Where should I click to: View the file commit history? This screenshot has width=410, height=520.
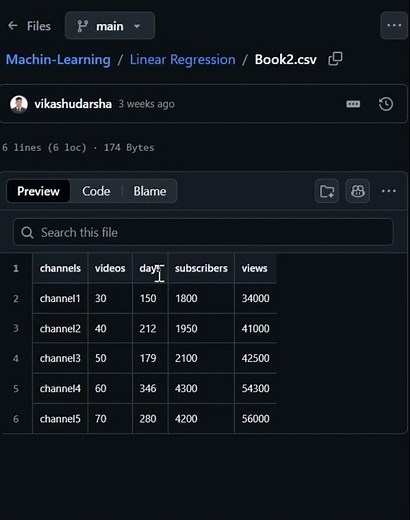pos(386,104)
